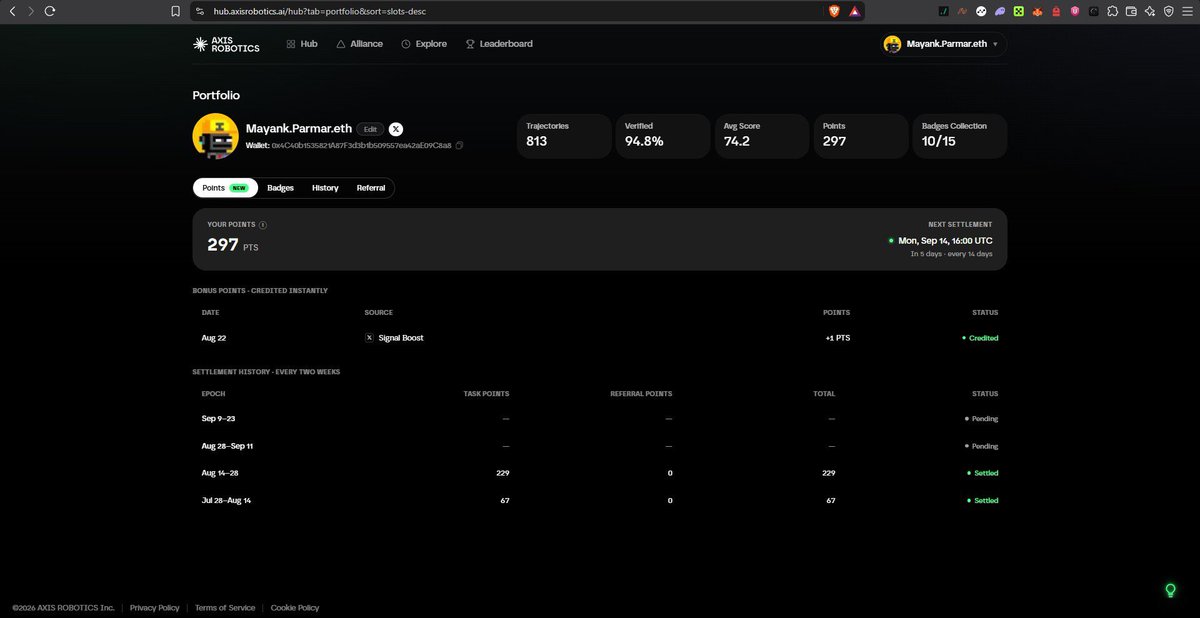Image resolution: width=1200 pixels, height=618 pixels.
Task: Click the Brave Rewards triangle icon
Action: (855, 11)
